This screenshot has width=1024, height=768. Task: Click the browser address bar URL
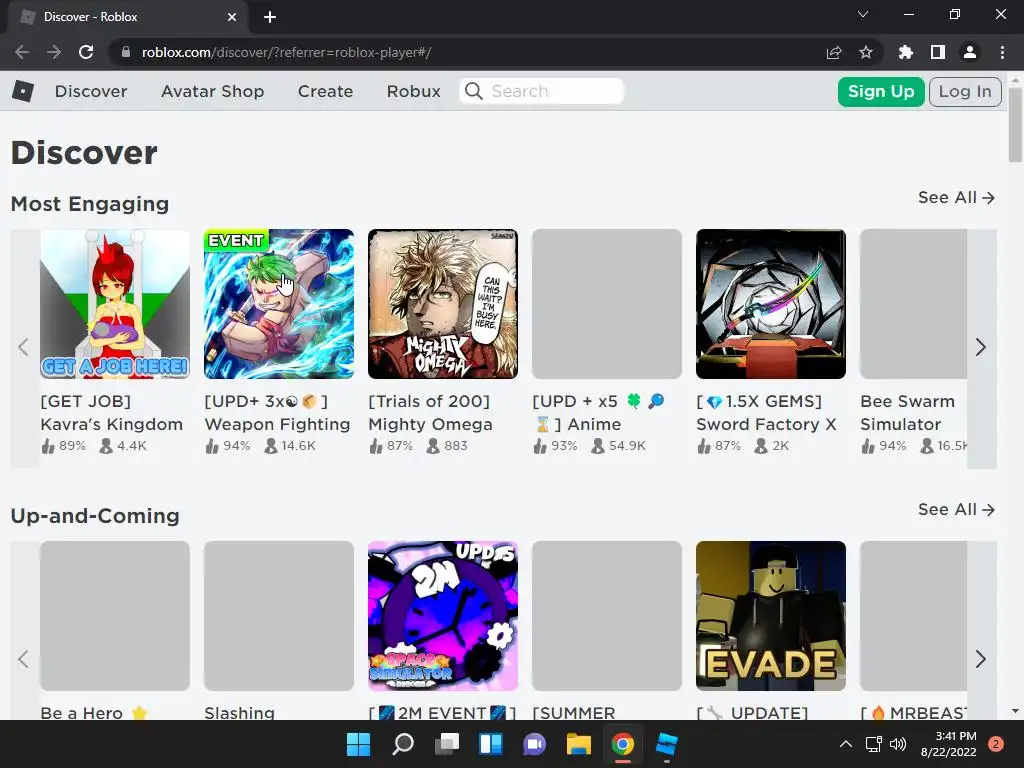[x=286, y=52]
